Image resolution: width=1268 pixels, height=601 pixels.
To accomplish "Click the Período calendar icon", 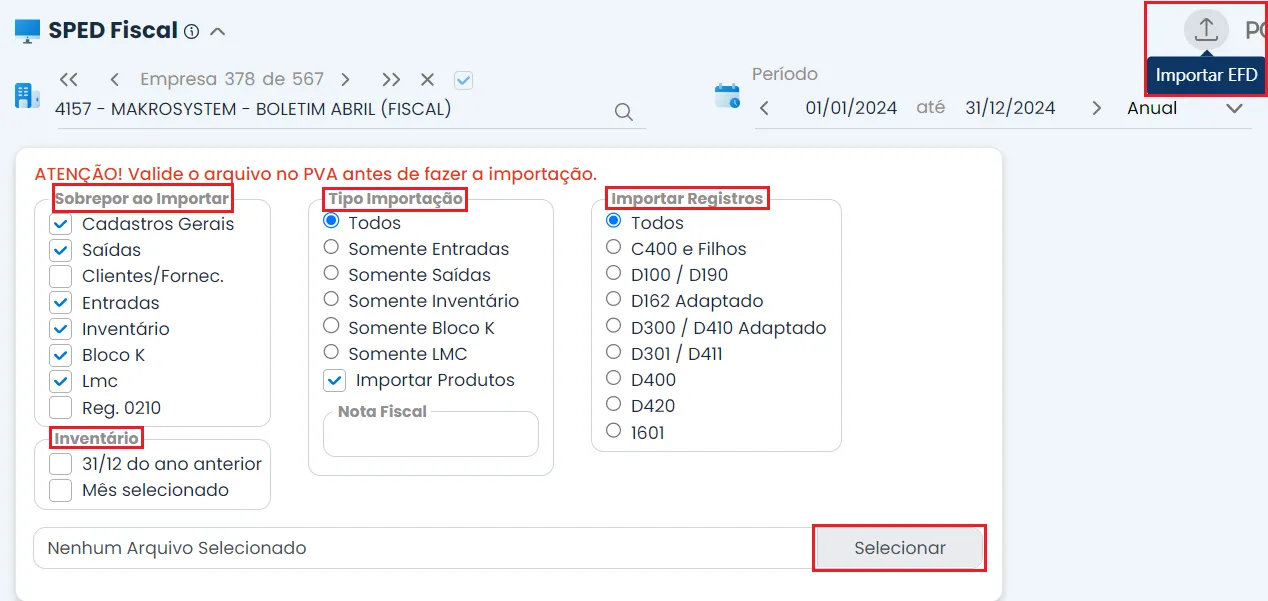I will [x=727, y=96].
